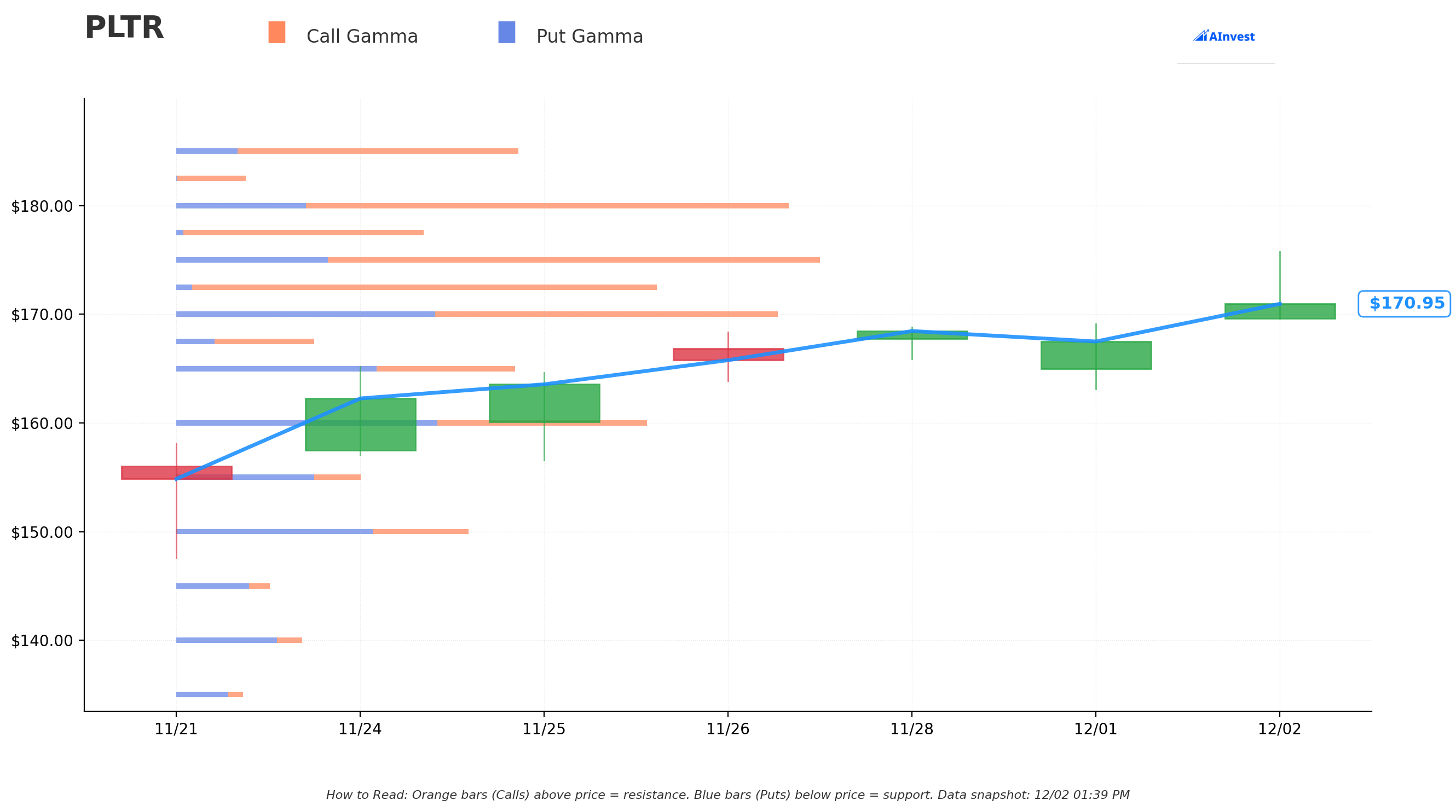
Task: Click the 12/01 date label
Action: click(x=1096, y=729)
